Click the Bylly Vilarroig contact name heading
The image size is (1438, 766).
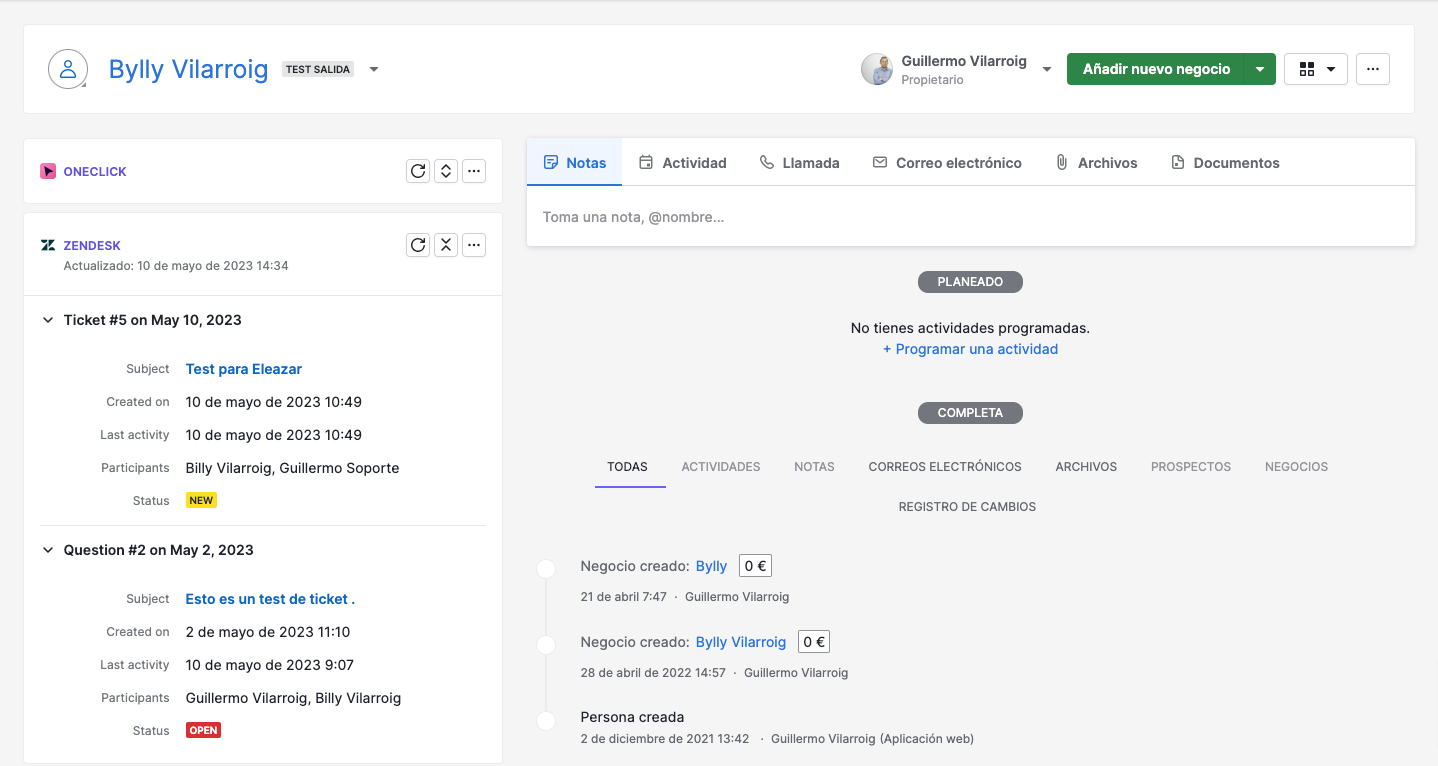point(189,69)
